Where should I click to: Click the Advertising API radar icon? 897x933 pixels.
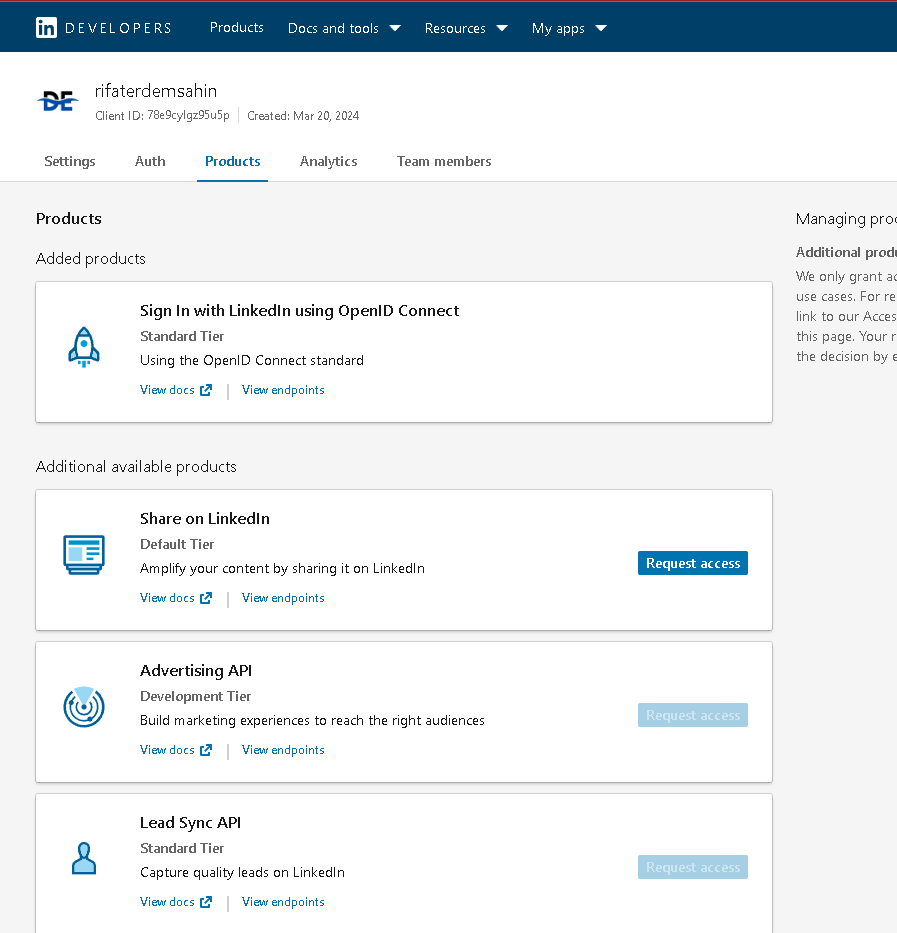84,706
